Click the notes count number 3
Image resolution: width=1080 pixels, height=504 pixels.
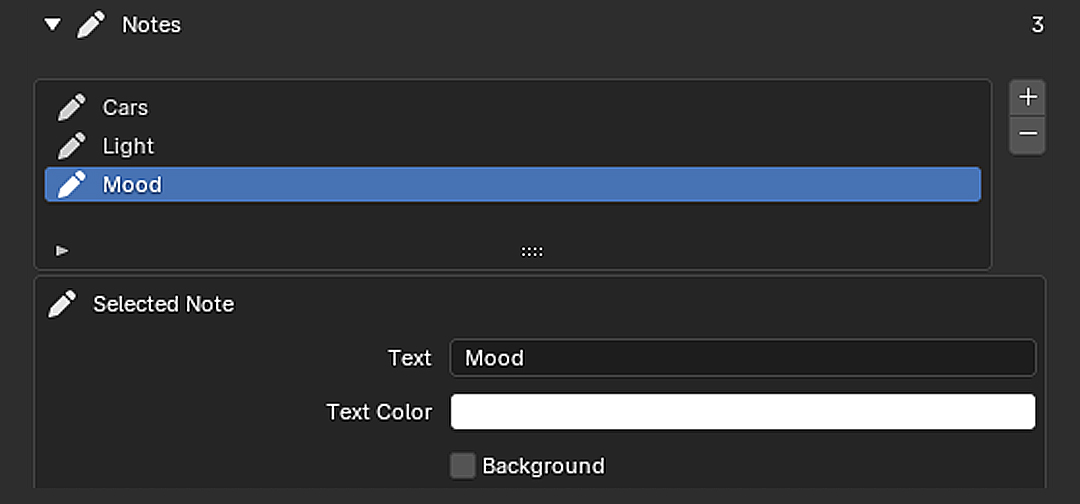(1037, 25)
